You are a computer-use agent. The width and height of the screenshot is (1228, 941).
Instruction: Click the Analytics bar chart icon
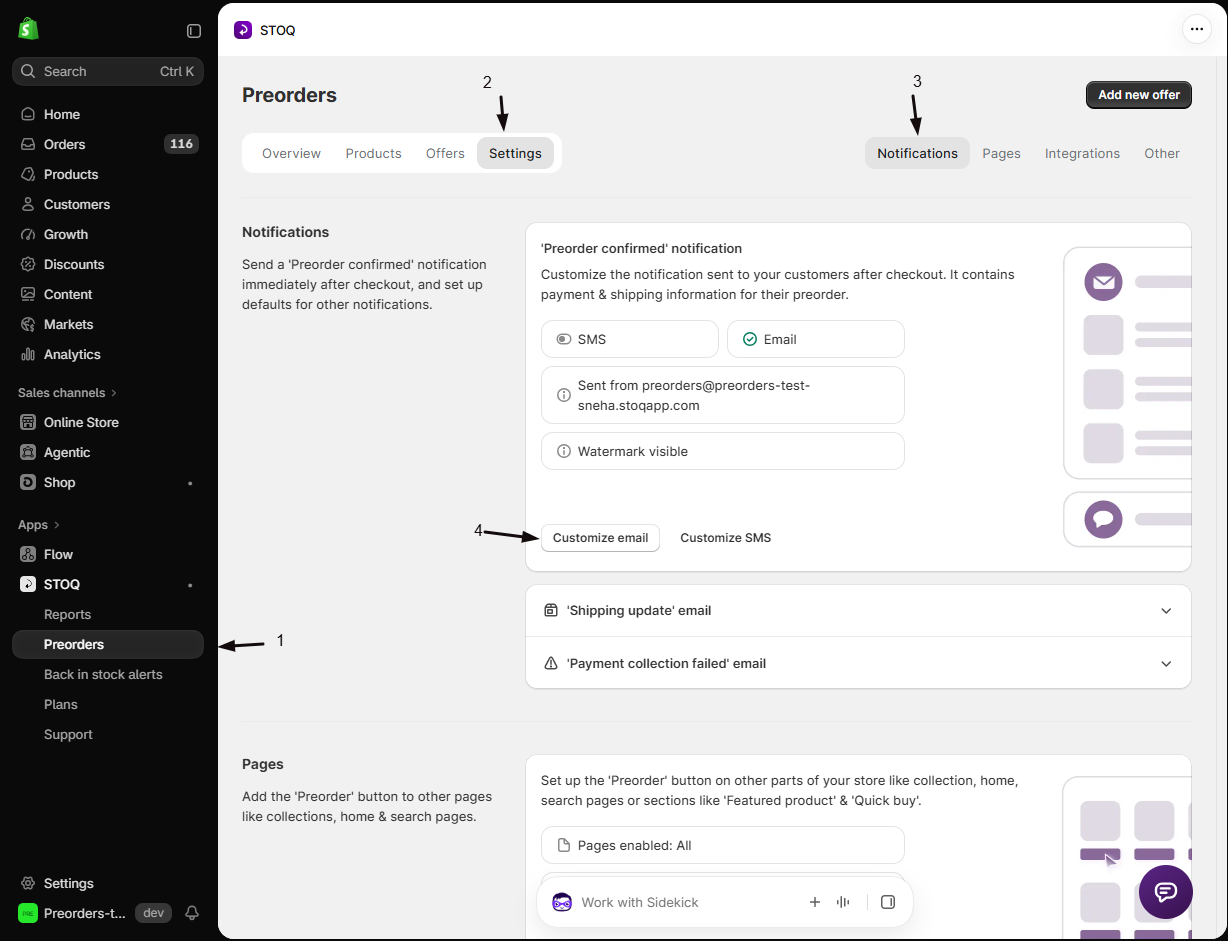(x=28, y=354)
